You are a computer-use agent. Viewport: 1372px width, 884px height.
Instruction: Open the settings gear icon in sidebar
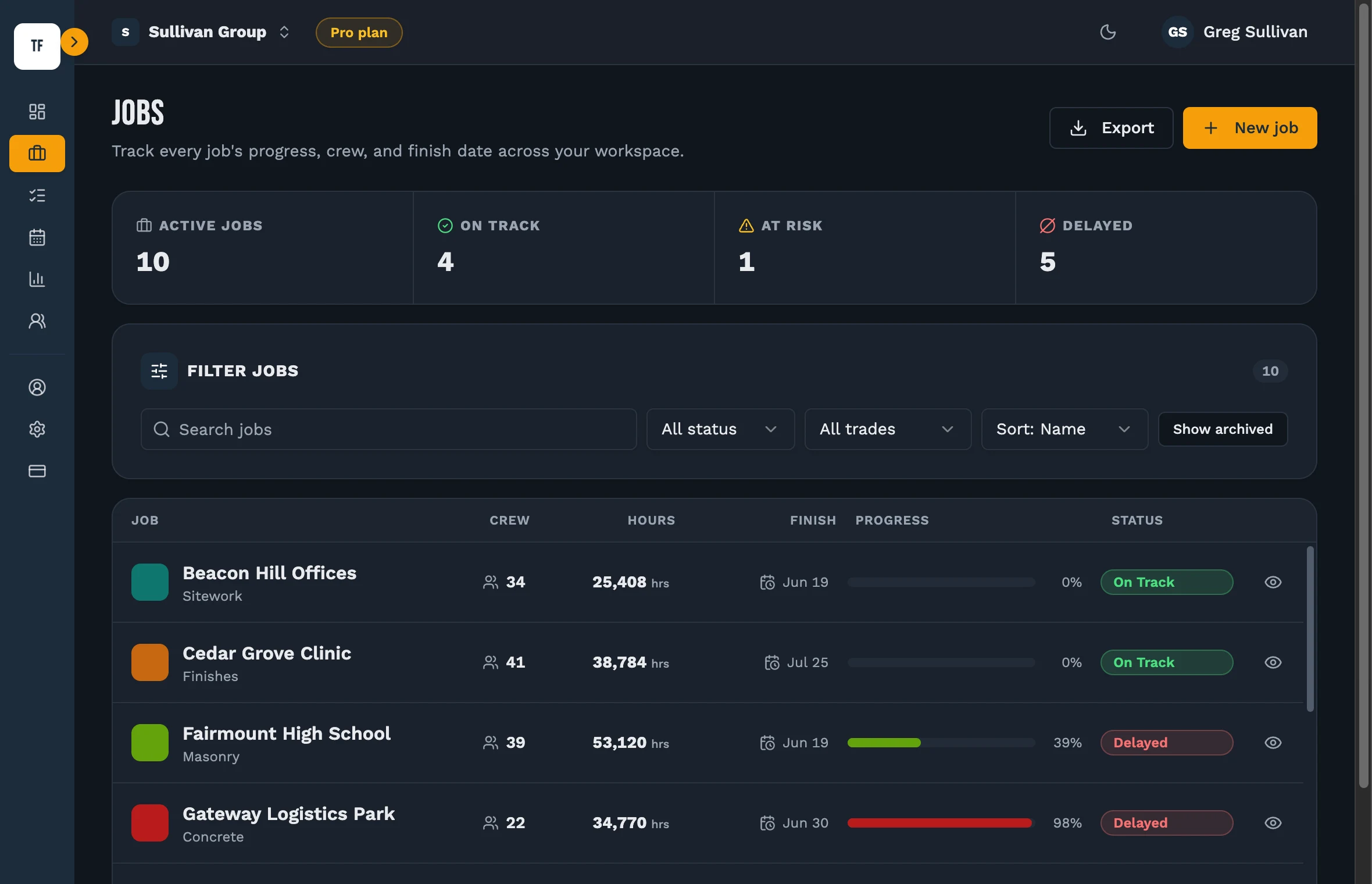37,429
